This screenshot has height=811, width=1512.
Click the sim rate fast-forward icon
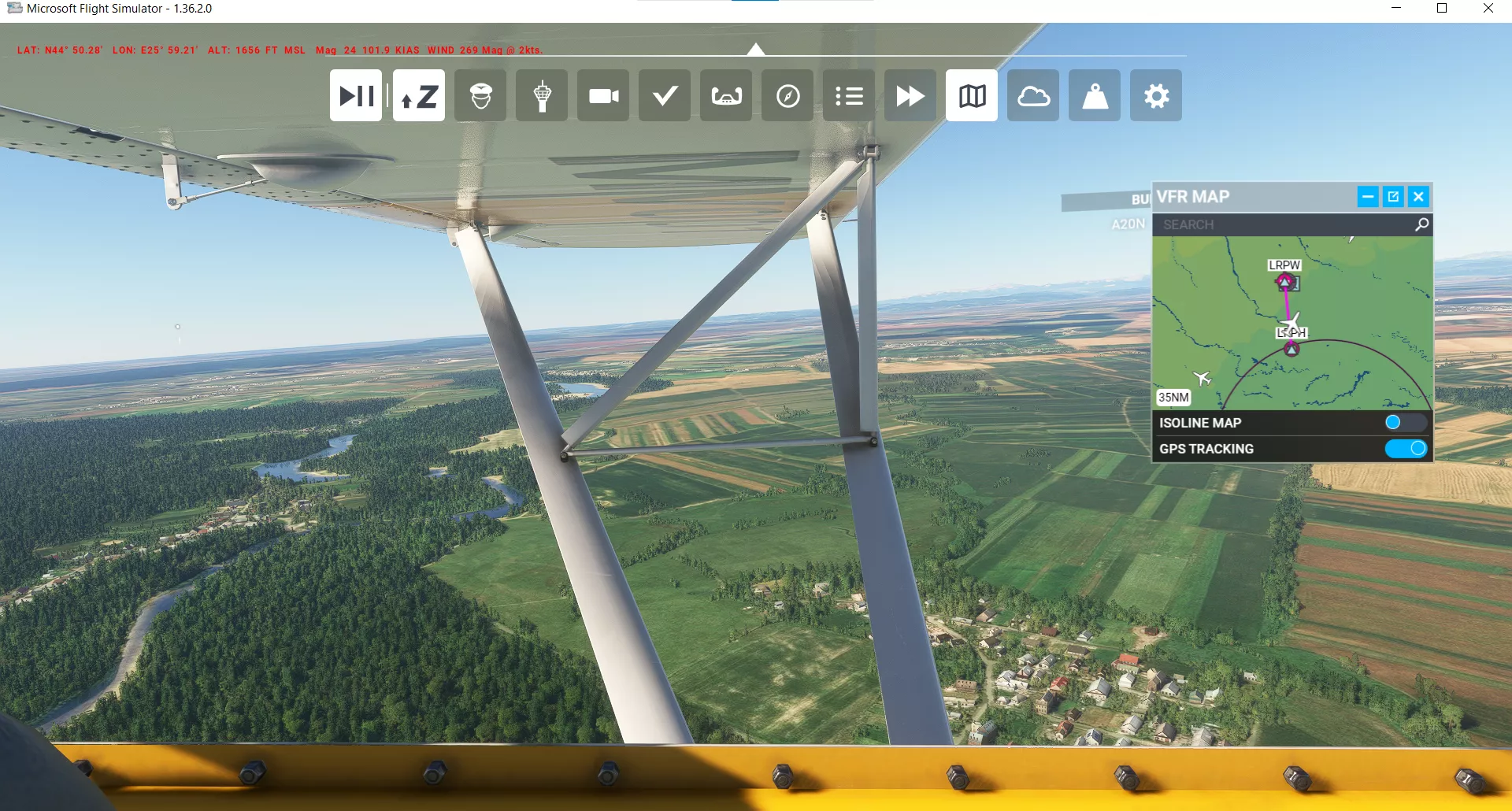tap(910, 95)
